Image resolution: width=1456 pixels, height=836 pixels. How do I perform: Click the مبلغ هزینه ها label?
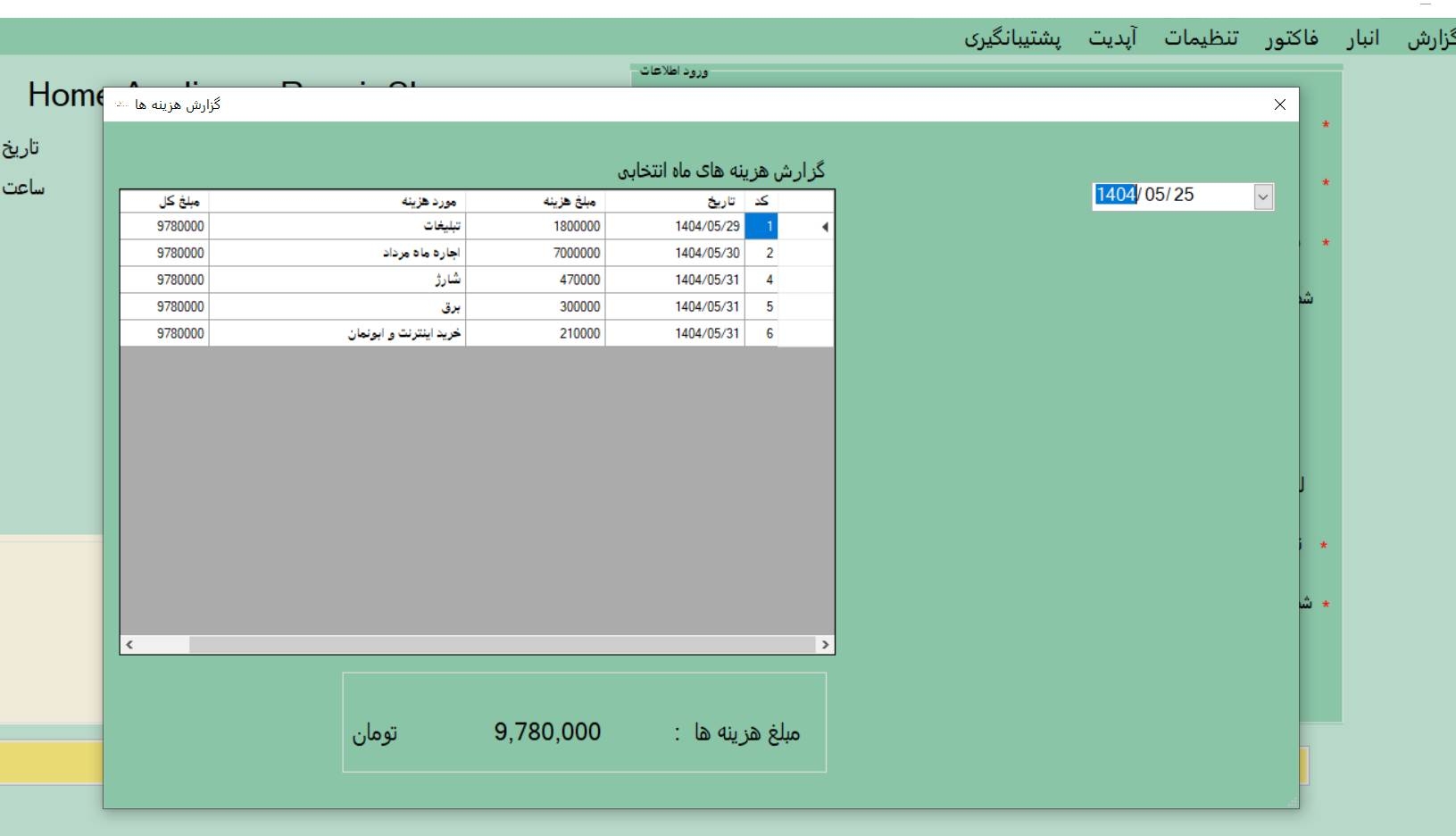[x=737, y=733]
